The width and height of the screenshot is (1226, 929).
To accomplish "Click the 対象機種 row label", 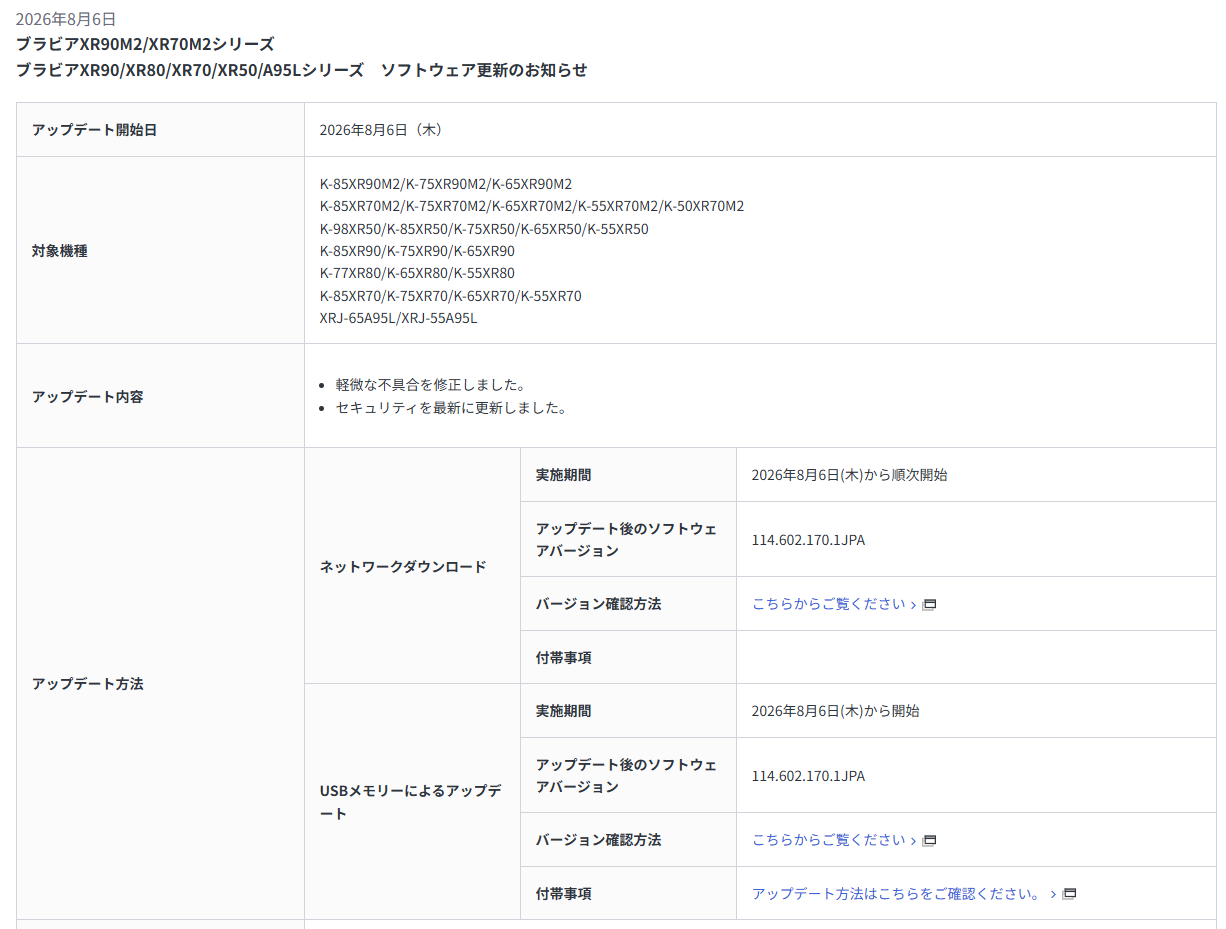I will click(x=60, y=251).
